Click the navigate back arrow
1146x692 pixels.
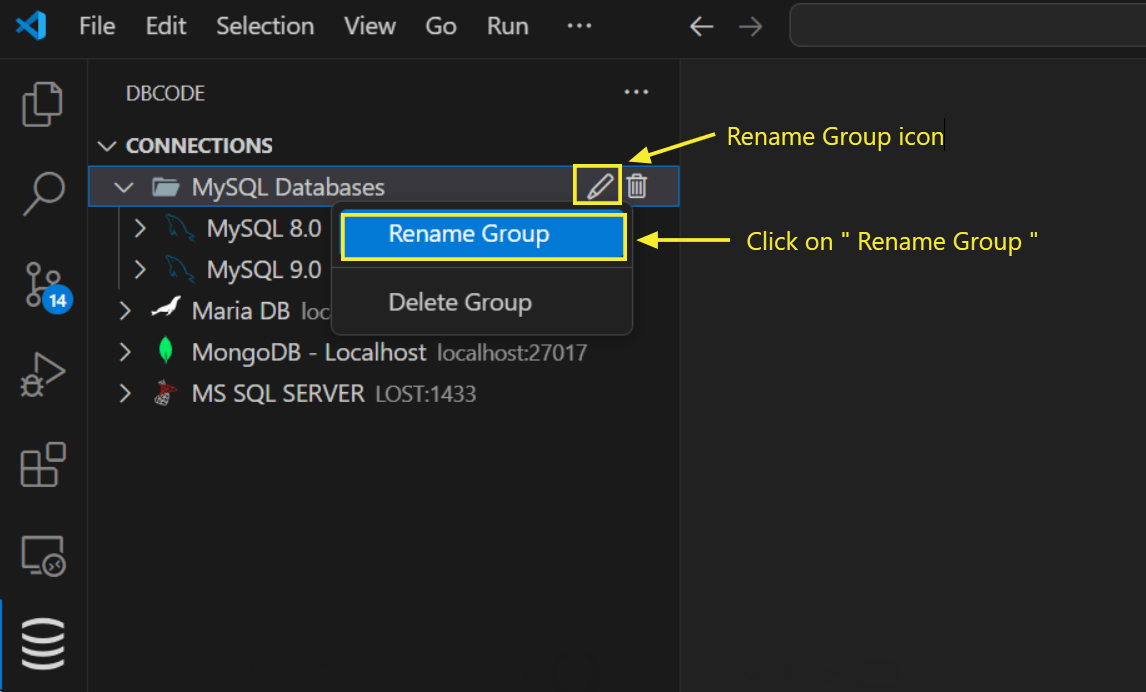pyautogui.click(x=701, y=26)
